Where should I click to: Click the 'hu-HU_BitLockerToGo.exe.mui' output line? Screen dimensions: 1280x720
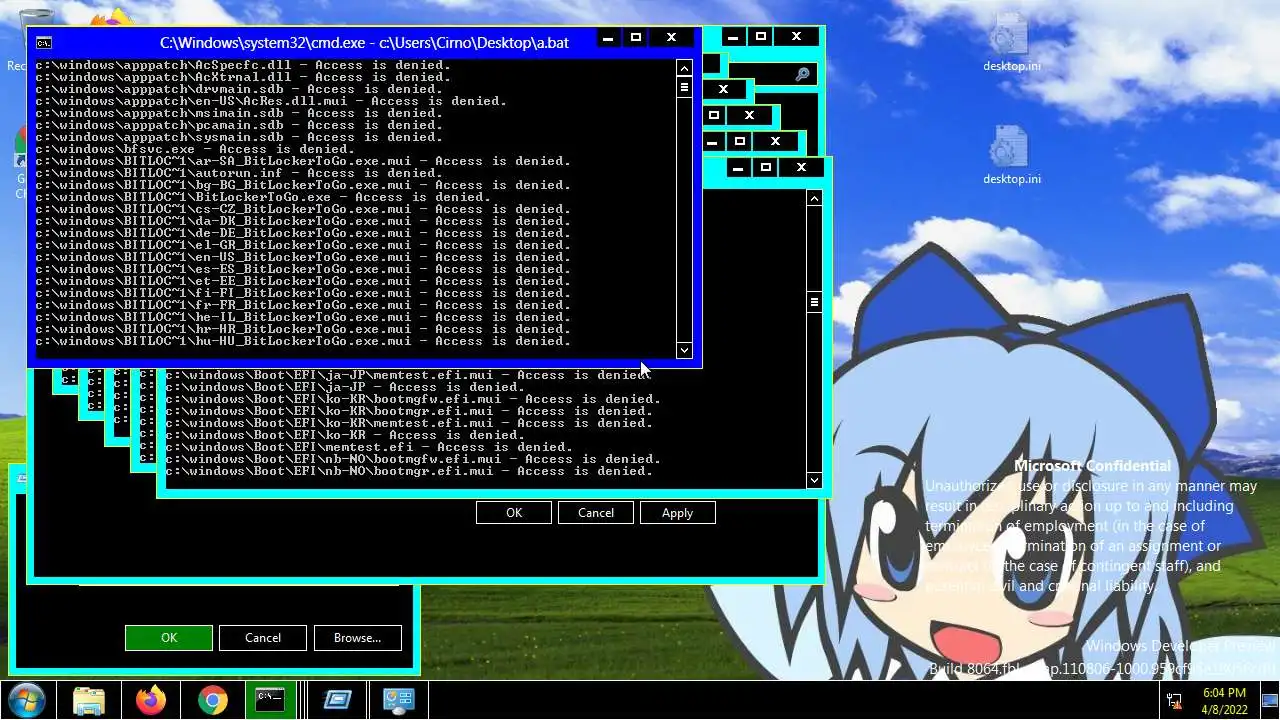[x=303, y=341]
